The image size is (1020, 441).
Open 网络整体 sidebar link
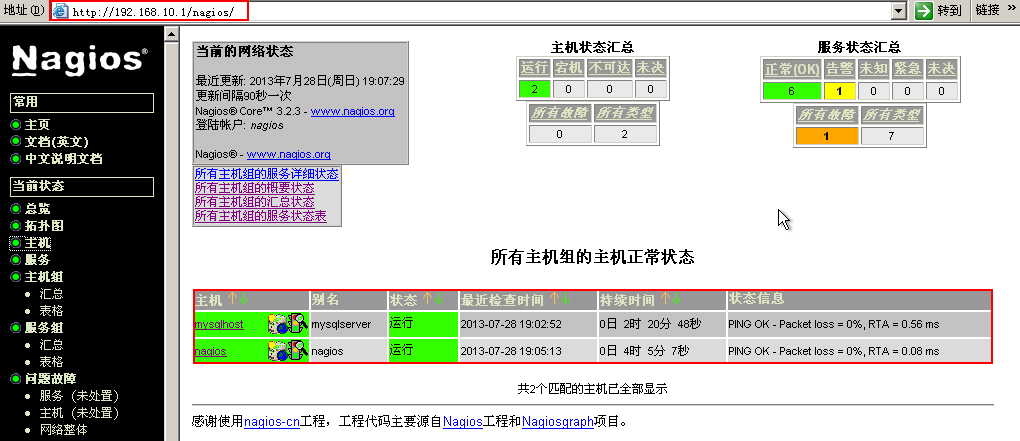[64, 429]
